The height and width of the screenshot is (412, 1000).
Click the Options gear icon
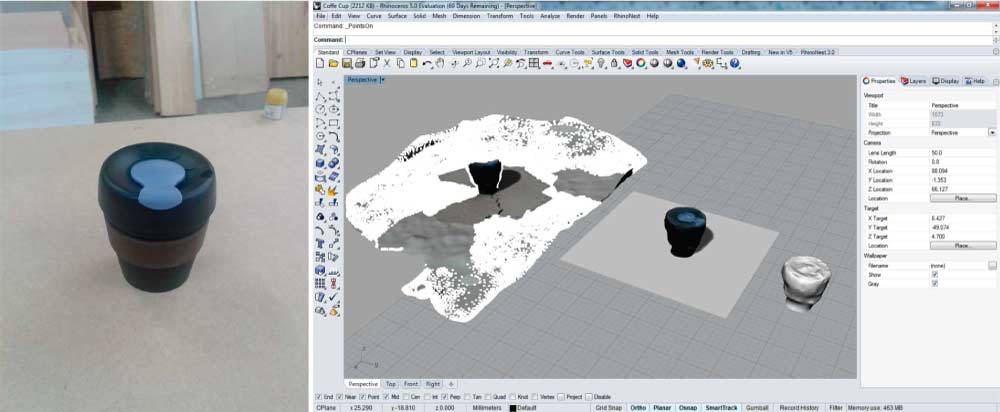pyautogui.click(x=707, y=64)
